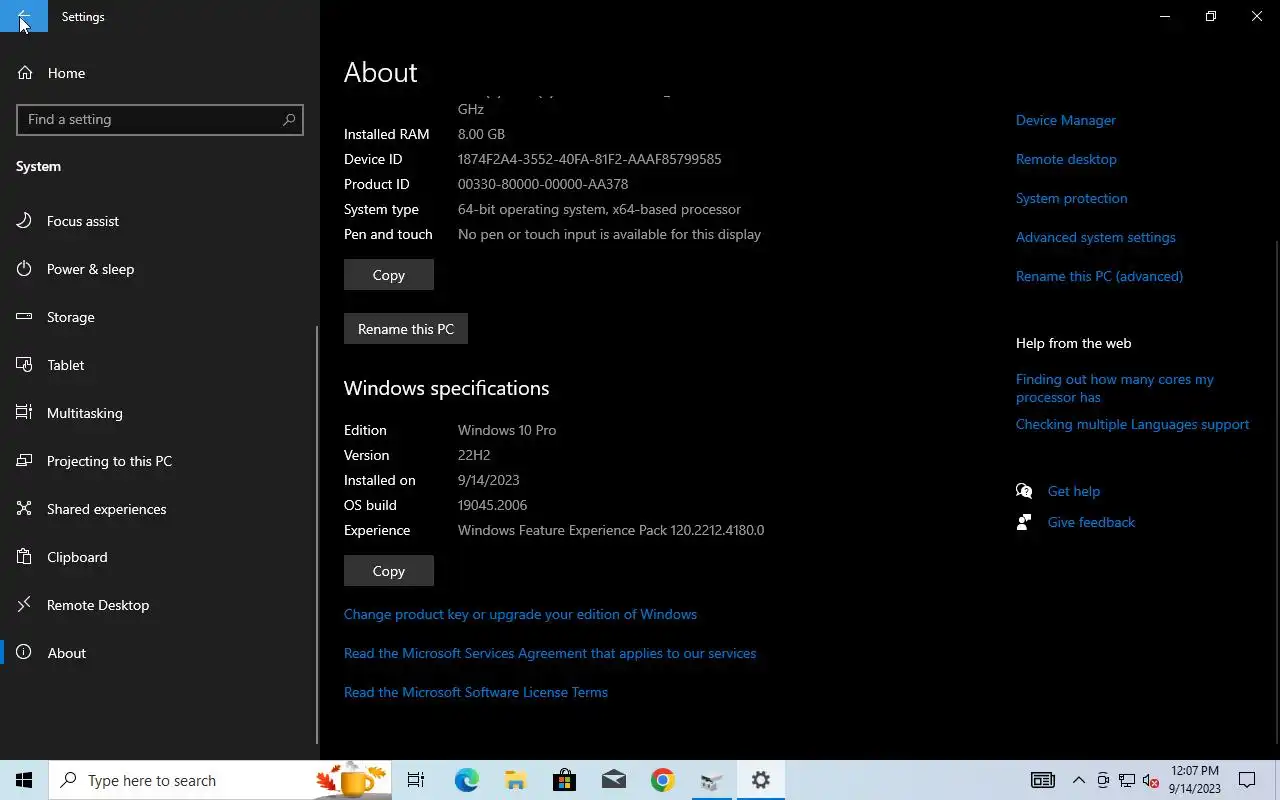Viewport: 1280px width, 800px height.
Task: Open Shared experiences settings
Action: [160, 509]
